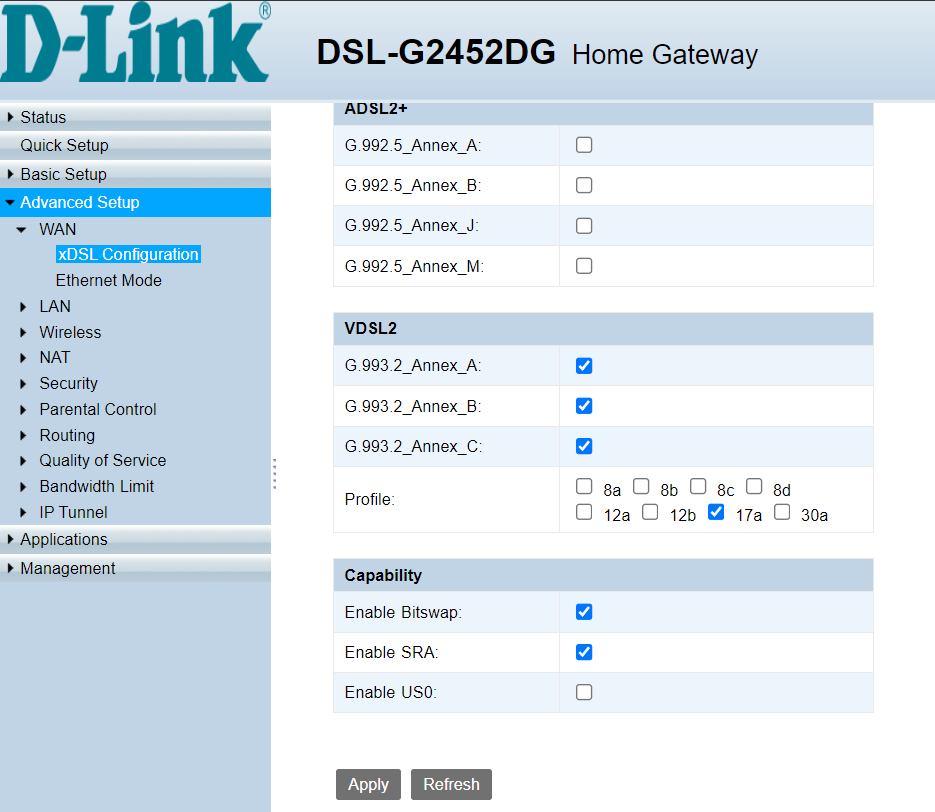935x812 pixels.
Task: Select Security in the sidebar
Action: click(x=69, y=383)
